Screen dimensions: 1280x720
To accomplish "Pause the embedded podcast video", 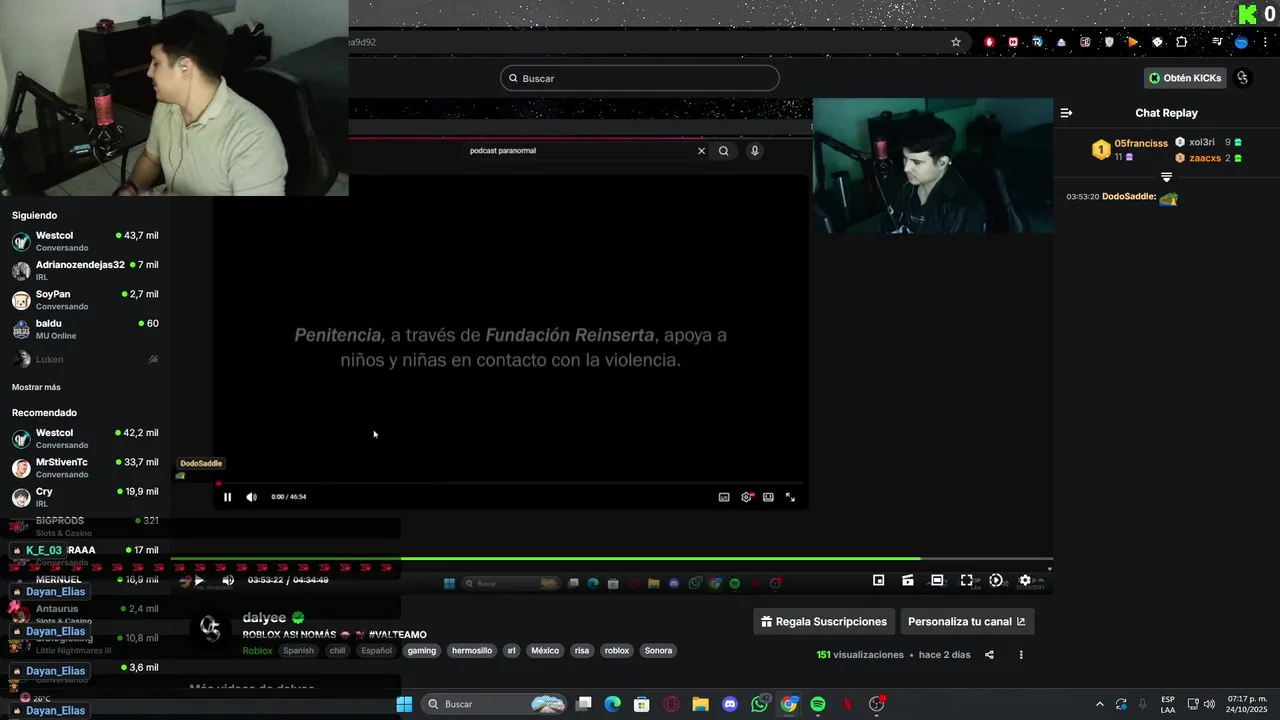I will pos(227,497).
